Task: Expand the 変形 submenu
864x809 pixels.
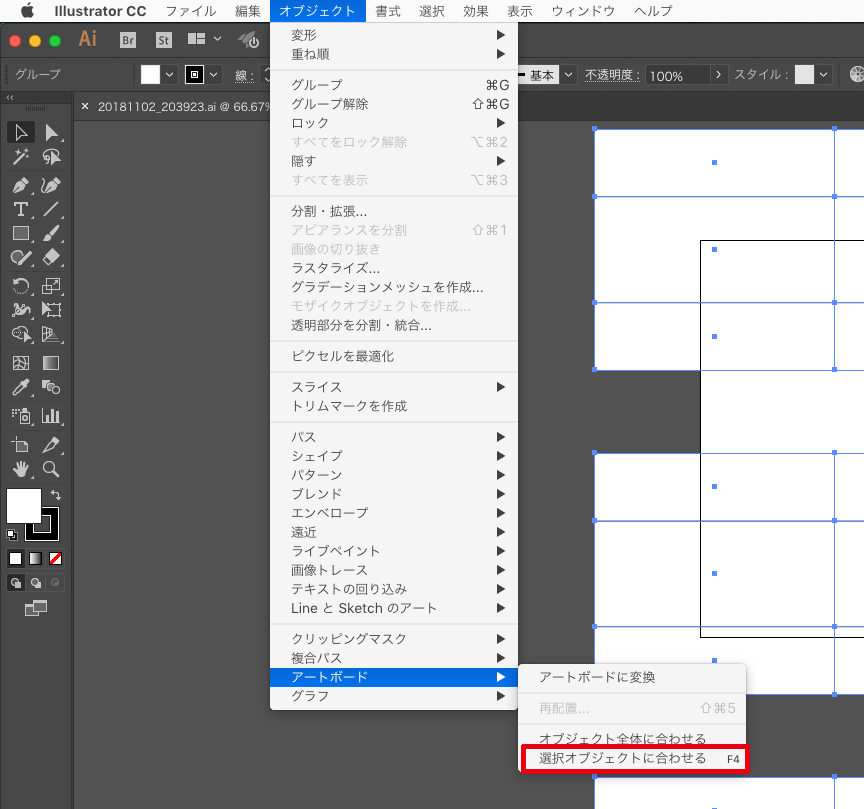Action: point(393,35)
